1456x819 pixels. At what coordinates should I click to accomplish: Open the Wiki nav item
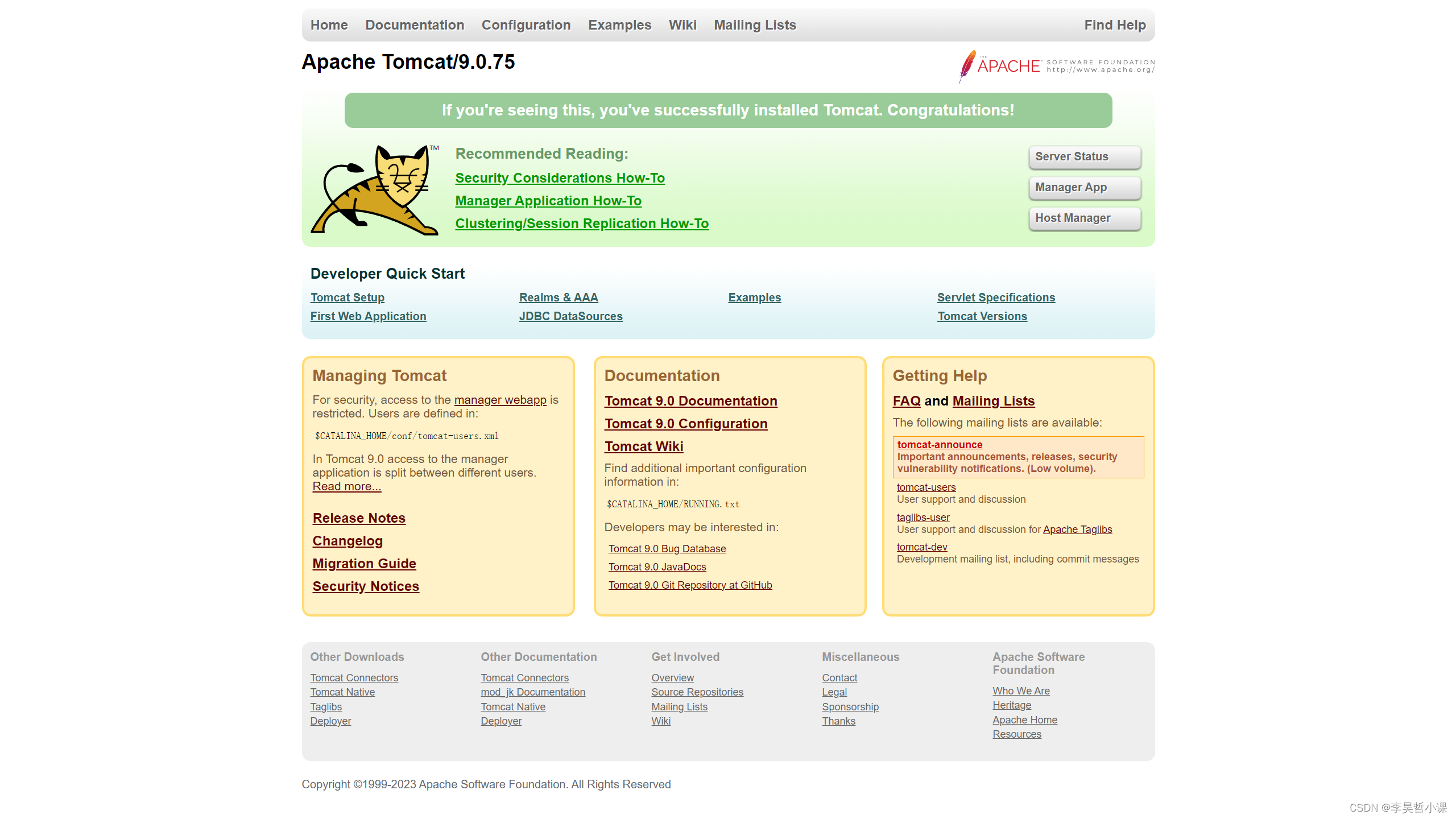coord(682,25)
